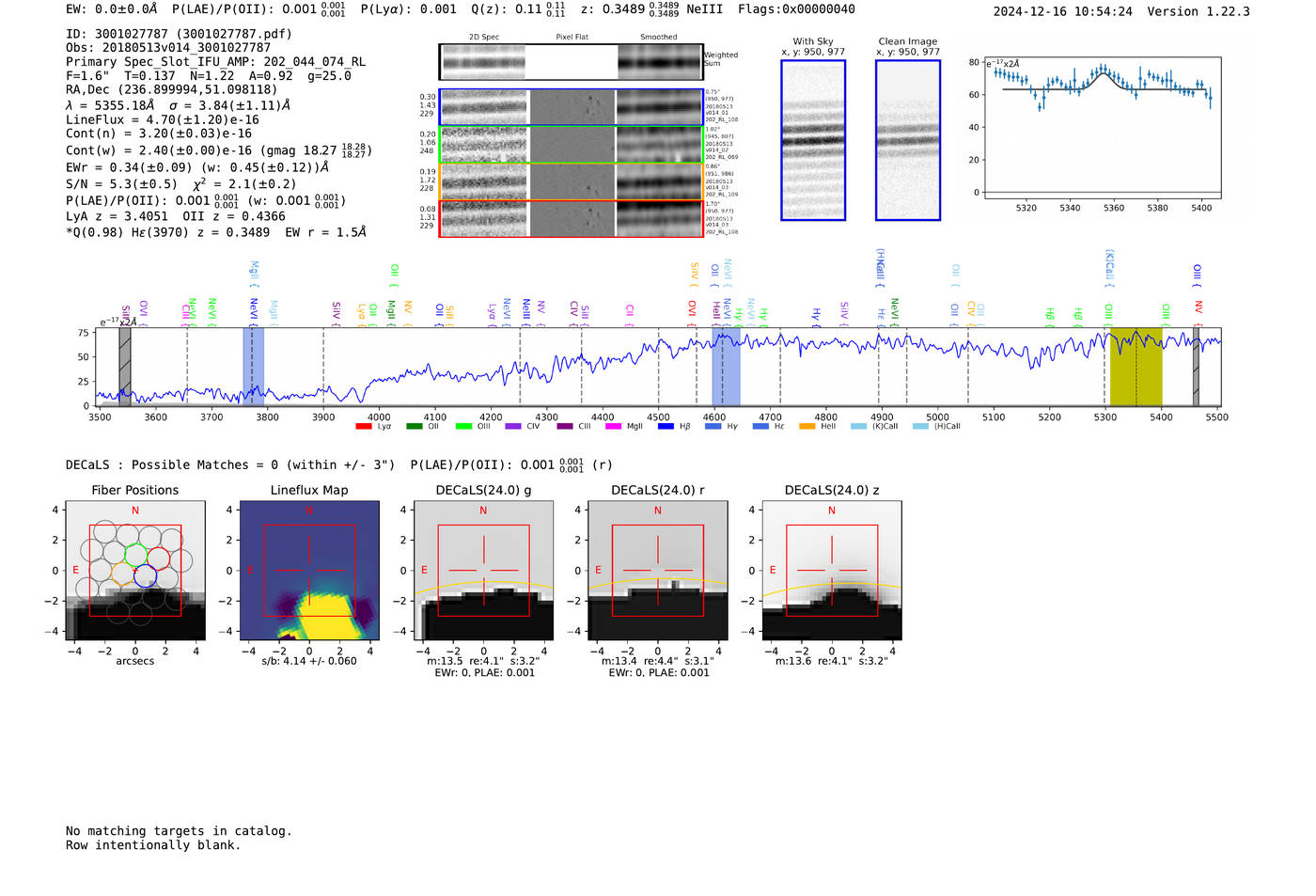Click the With Sky cutout image
This screenshot has height=896, width=1316.
pyautogui.click(x=813, y=140)
